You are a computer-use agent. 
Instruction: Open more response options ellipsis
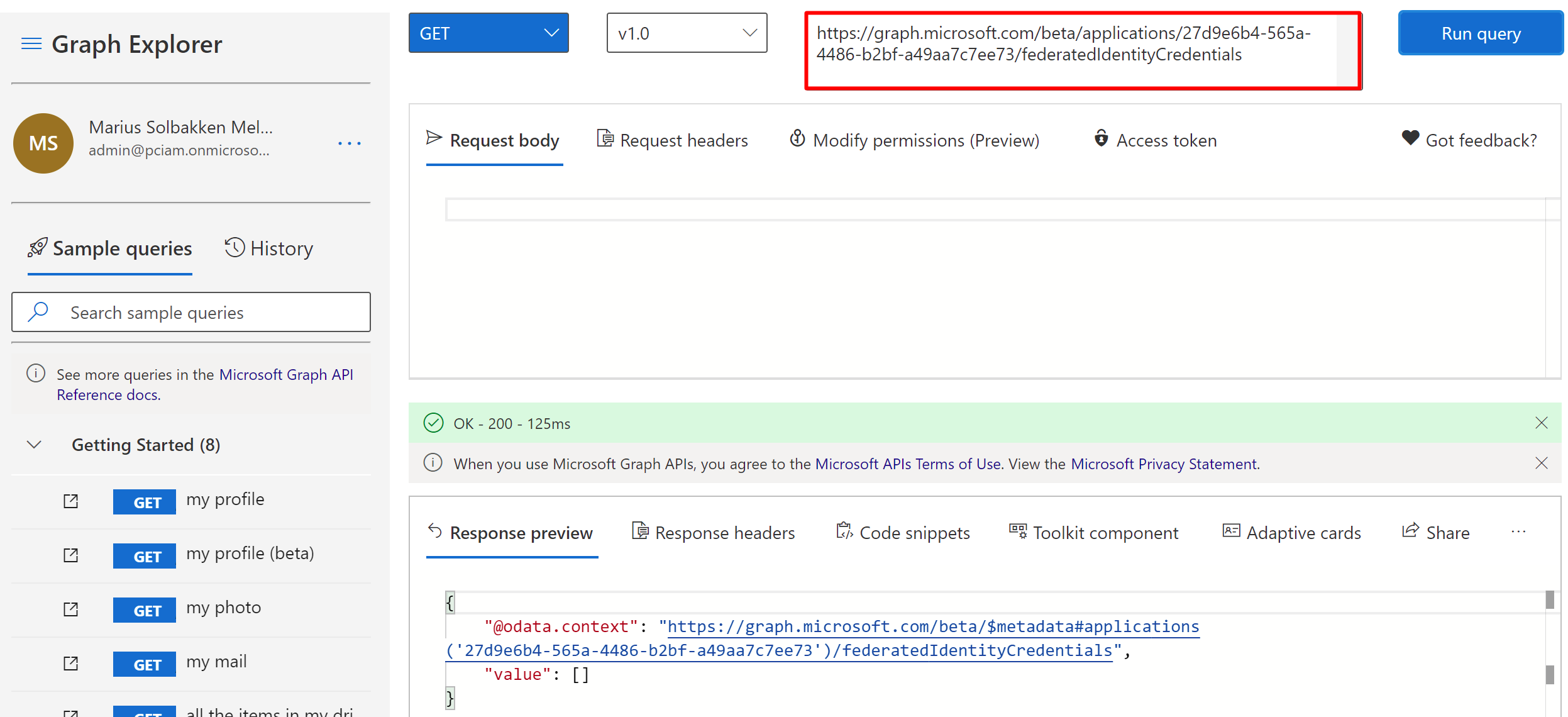tap(1518, 532)
